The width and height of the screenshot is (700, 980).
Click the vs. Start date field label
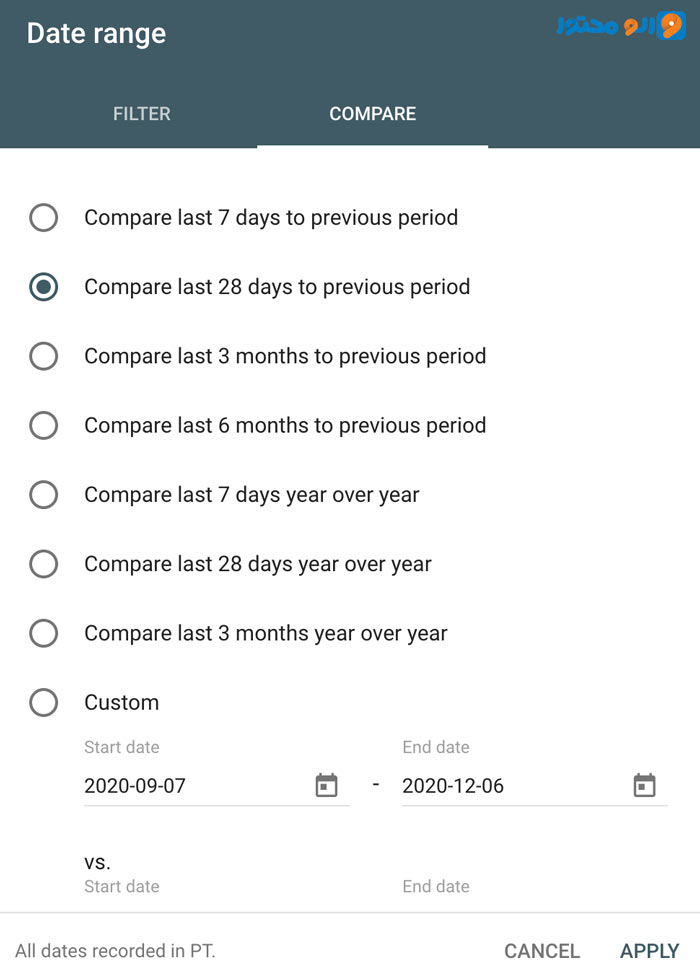tap(122, 886)
